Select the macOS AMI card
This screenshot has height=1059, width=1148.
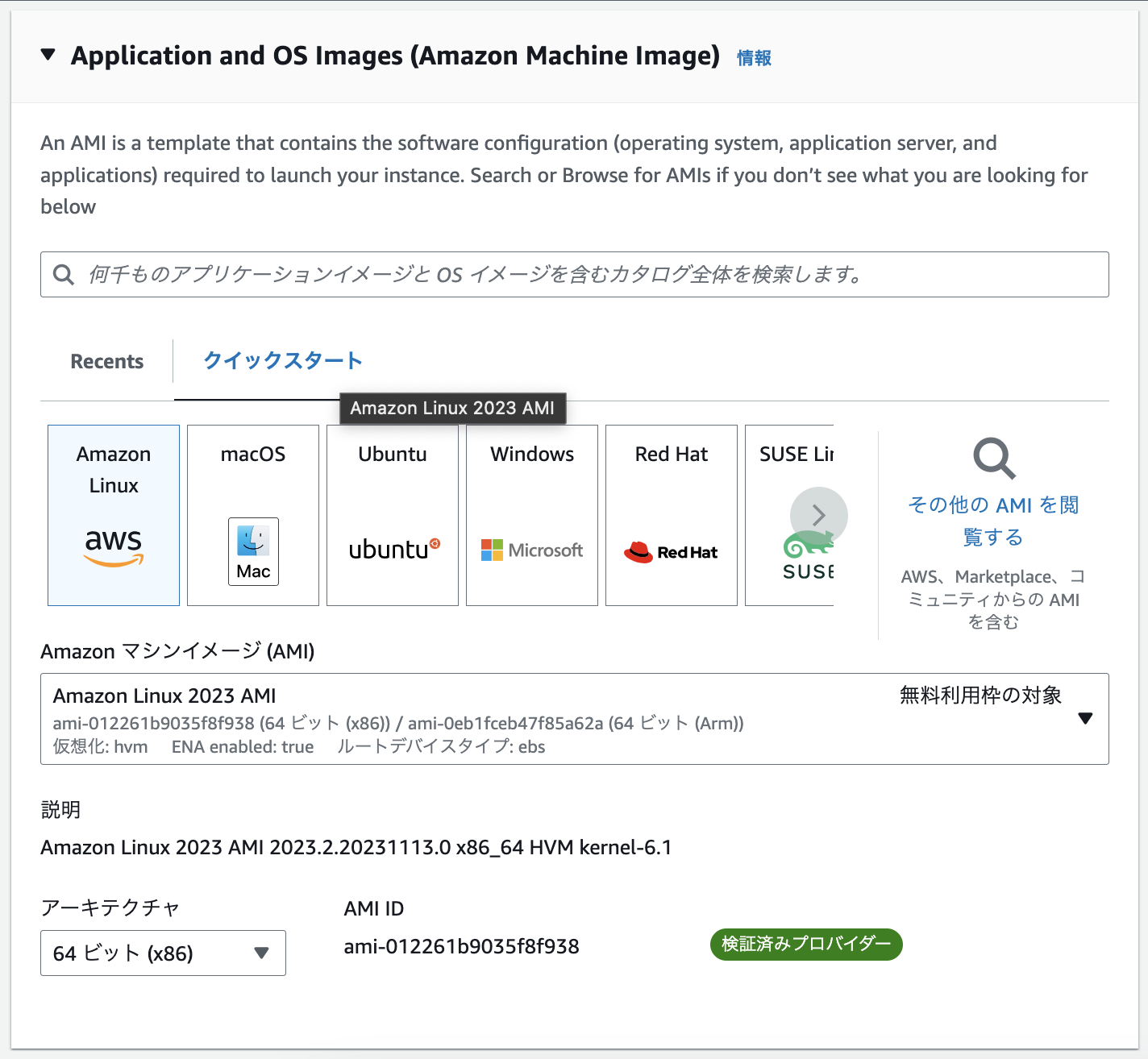(x=253, y=516)
